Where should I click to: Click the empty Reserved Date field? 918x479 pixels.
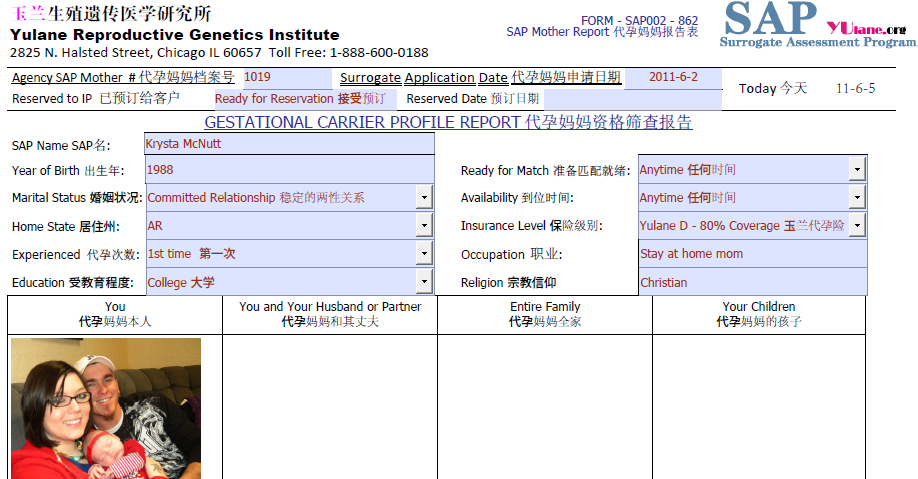(633, 99)
